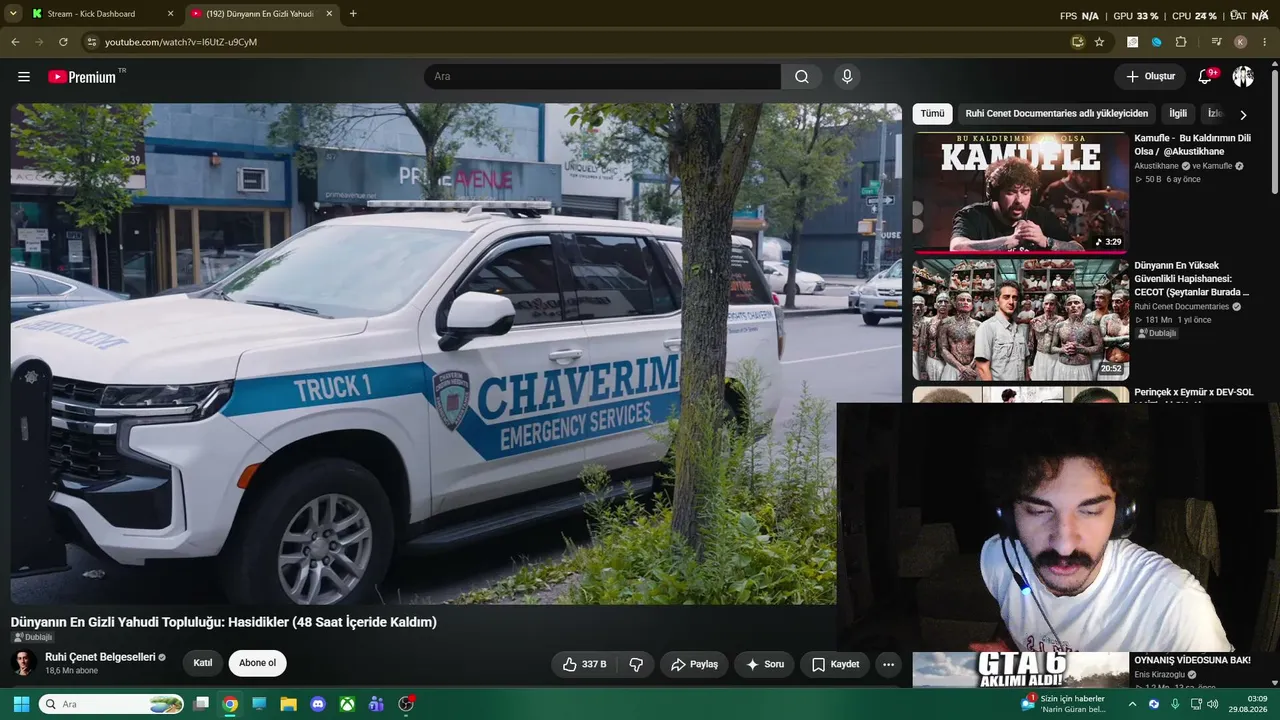The width and height of the screenshot is (1280, 720).
Task: Select the Tümü filter chip
Action: 932,114
